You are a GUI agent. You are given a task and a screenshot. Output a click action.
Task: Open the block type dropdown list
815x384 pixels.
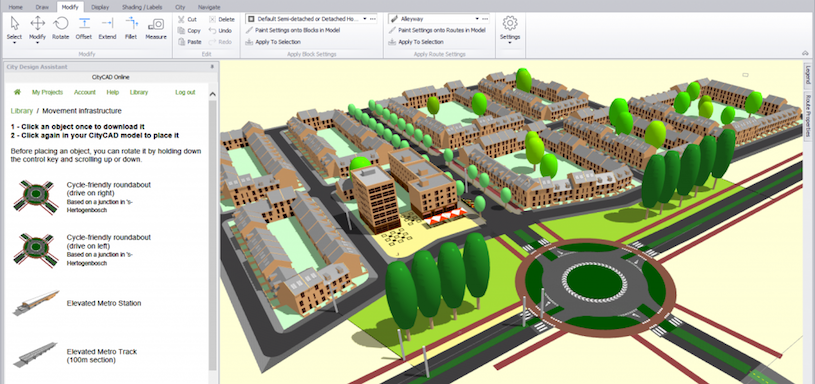point(365,19)
